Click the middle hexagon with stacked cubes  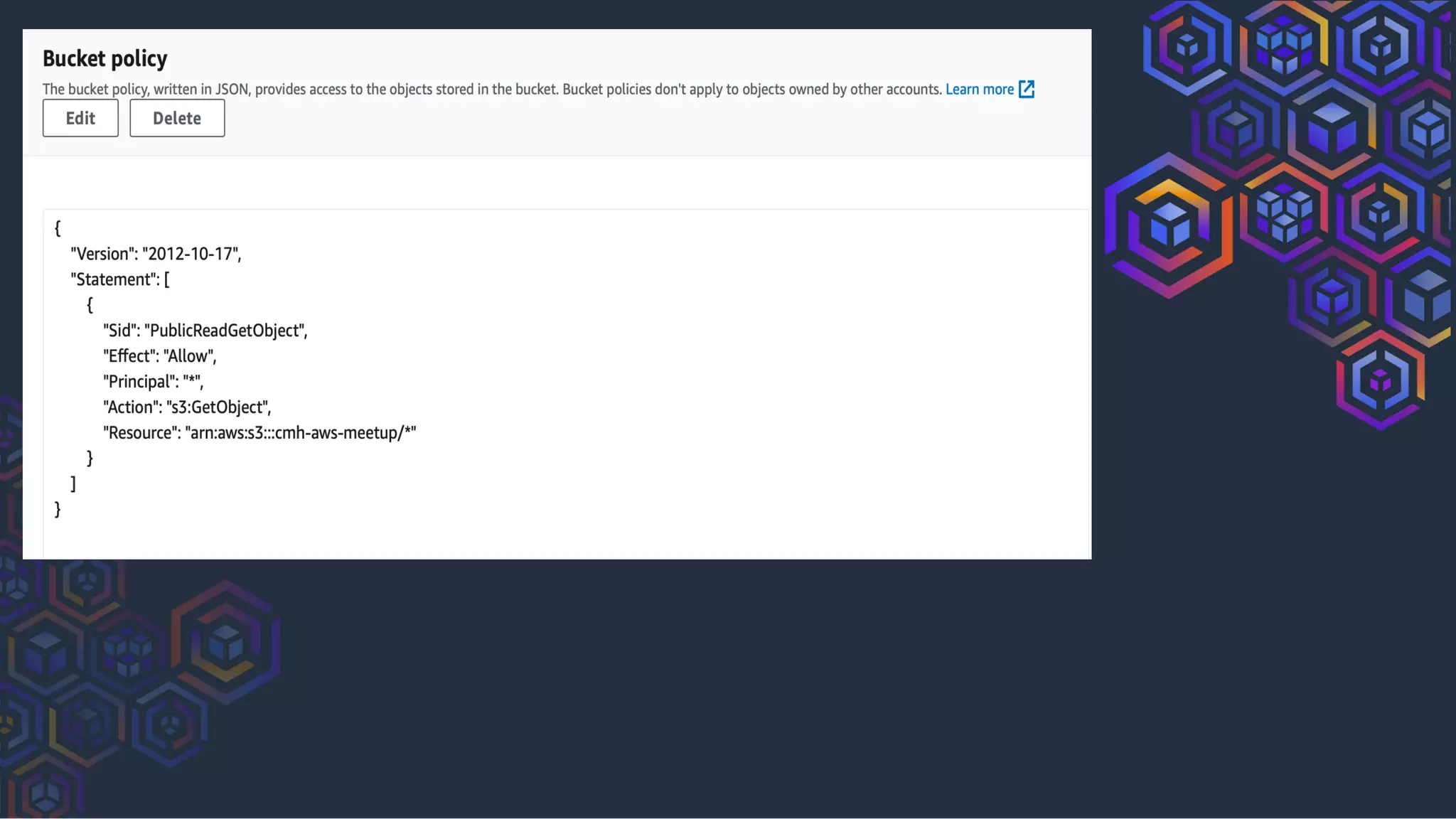click(x=1284, y=213)
